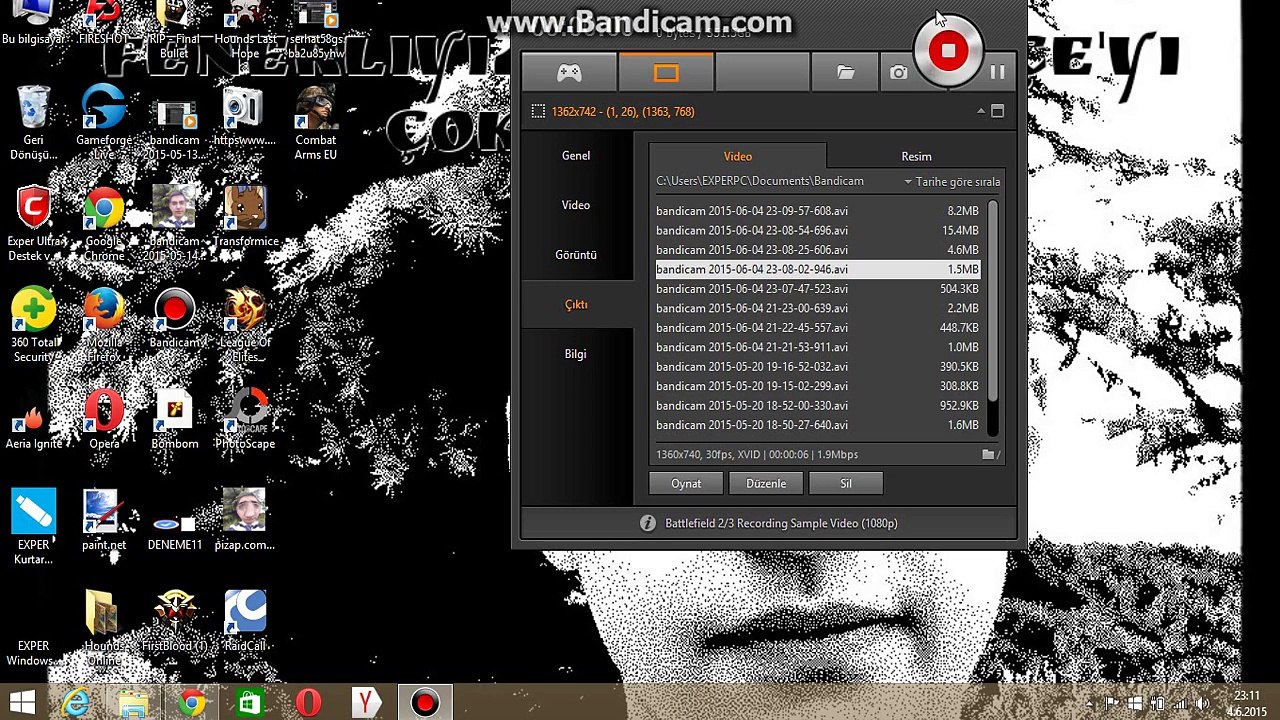Select file bandicam 2015-05-20 18-52-00-330.avi

tap(818, 406)
